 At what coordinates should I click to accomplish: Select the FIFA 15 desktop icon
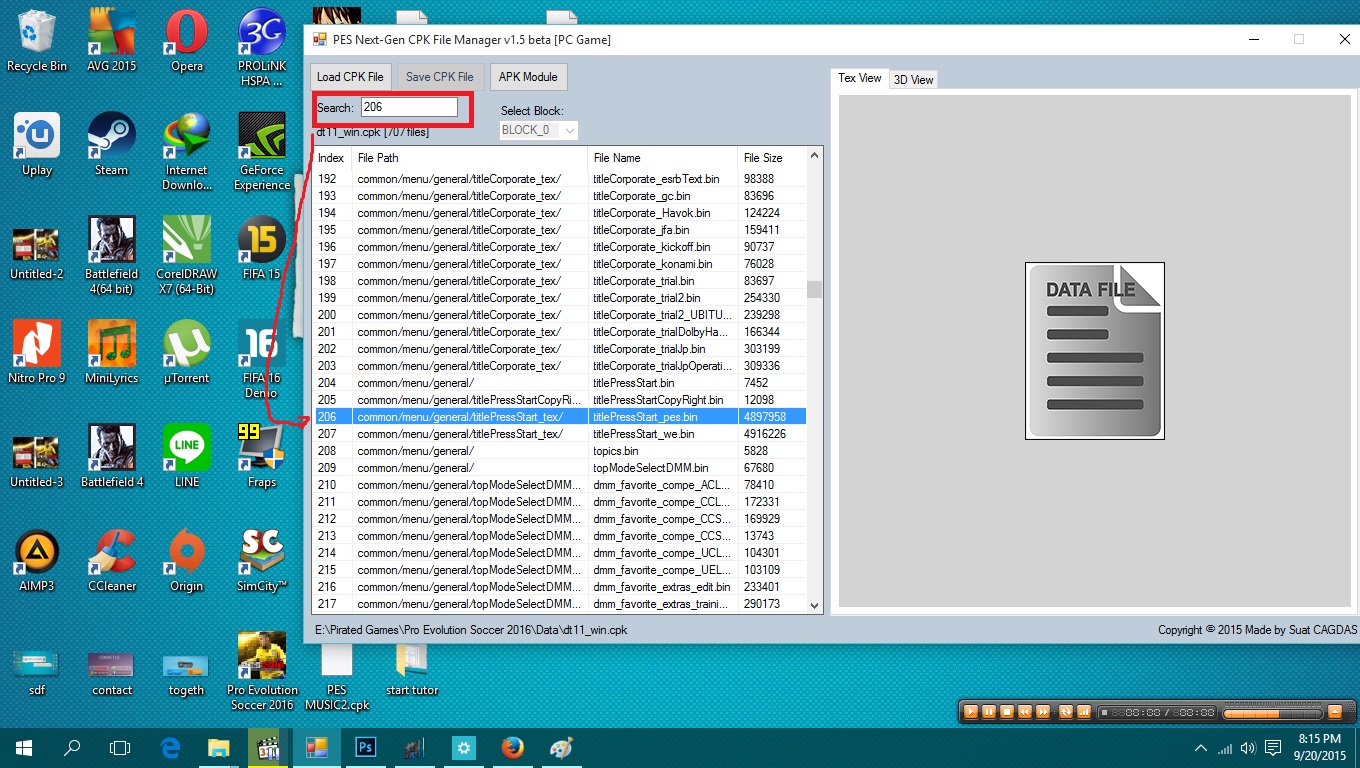point(262,248)
